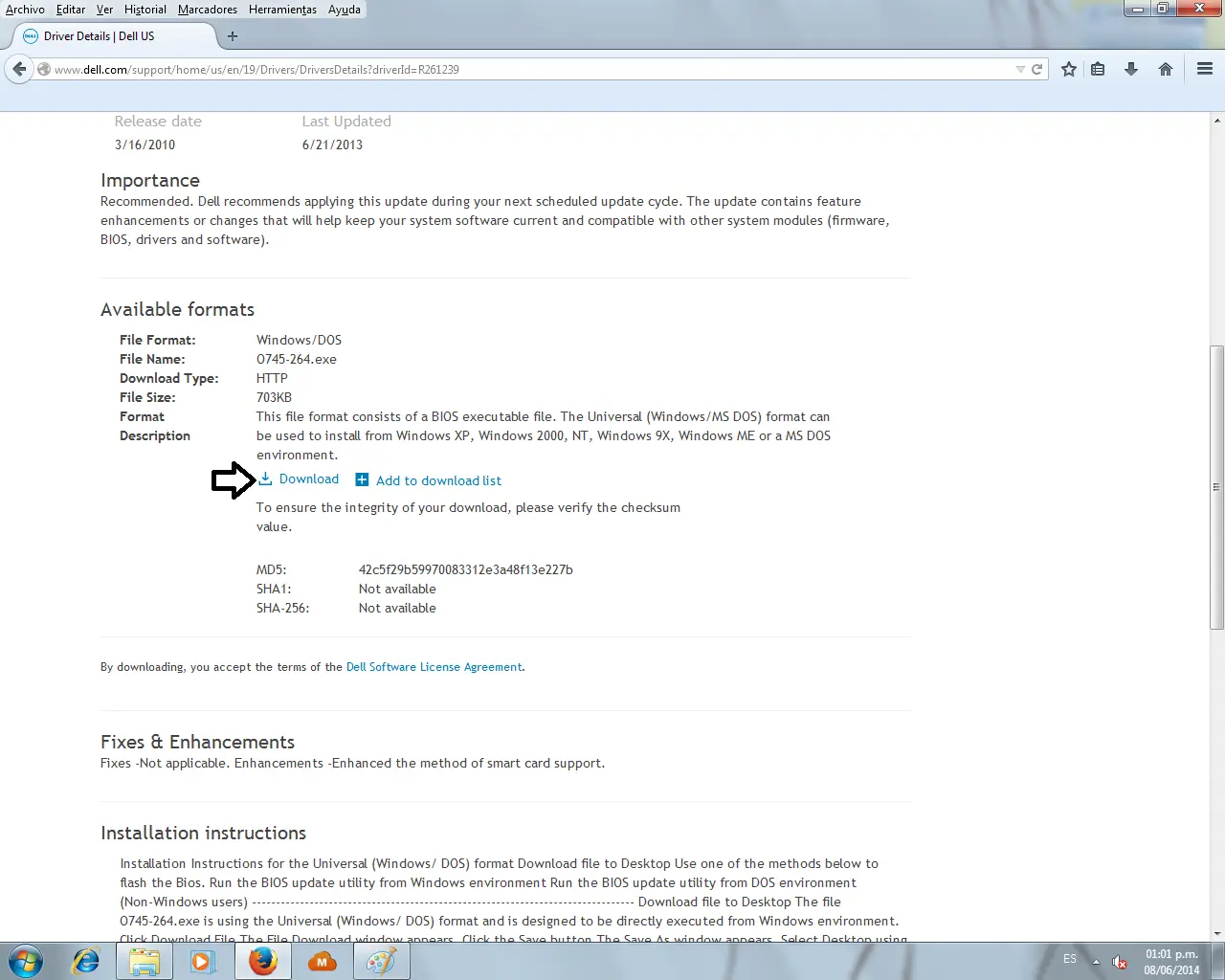Click the MD5 checksum value 42c5f29b…

pos(466,569)
